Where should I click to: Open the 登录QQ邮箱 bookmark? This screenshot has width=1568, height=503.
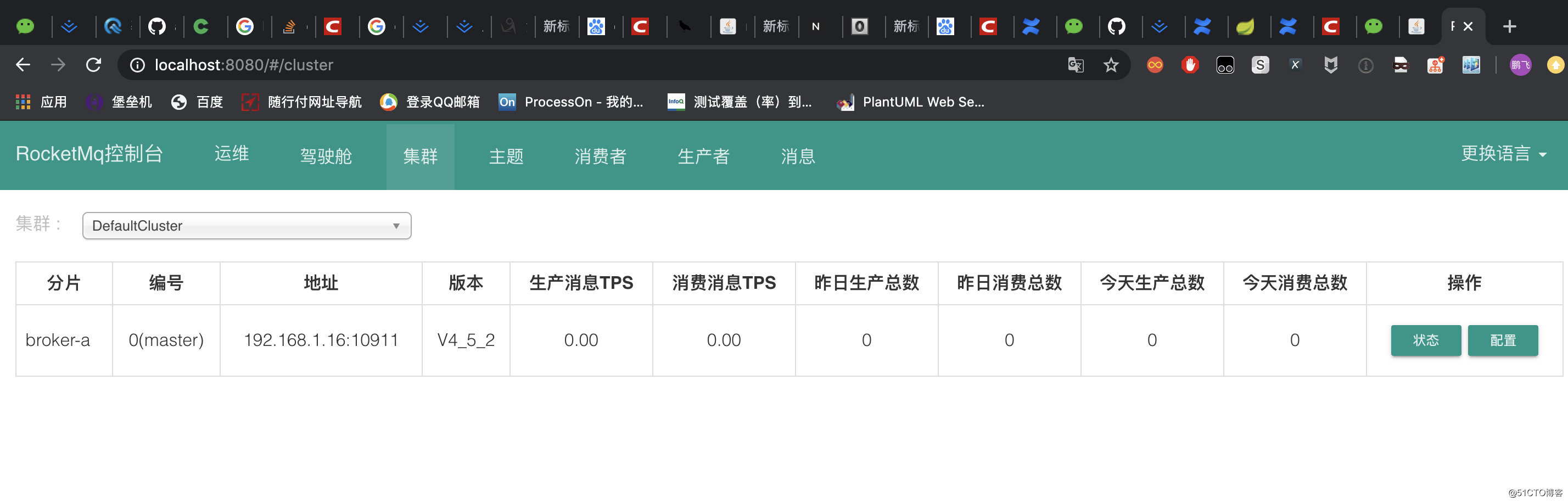pos(430,102)
